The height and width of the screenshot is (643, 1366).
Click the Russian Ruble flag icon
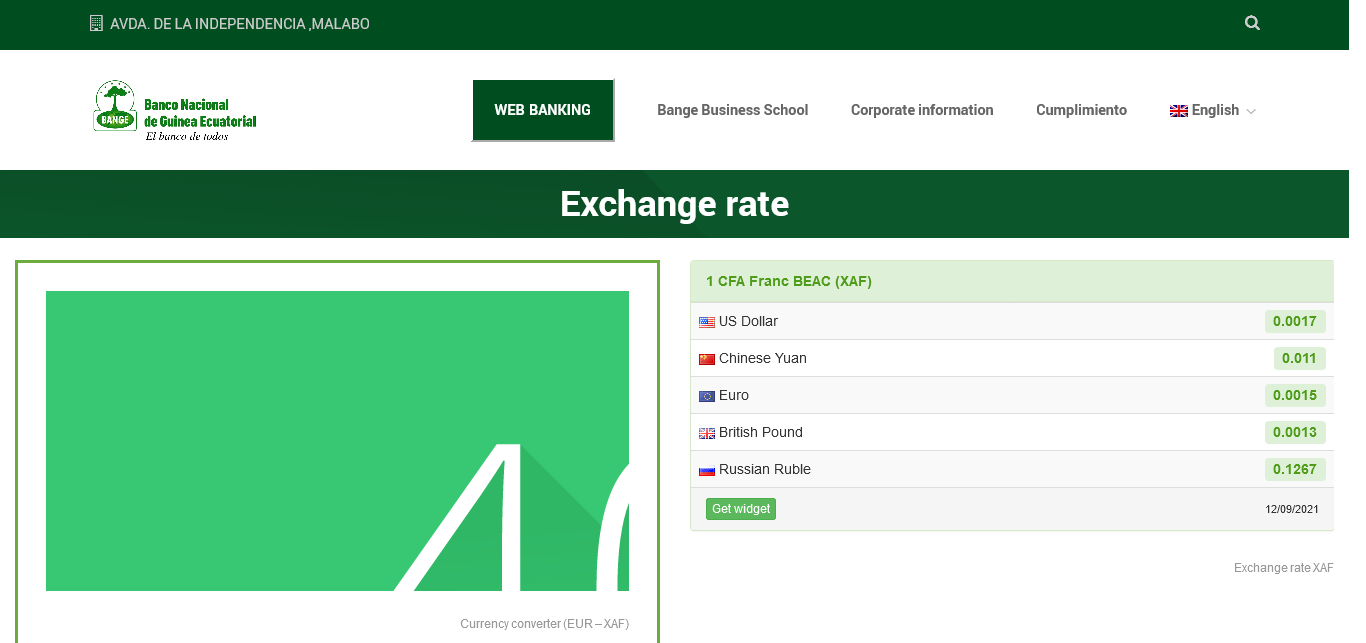(x=707, y=470)
